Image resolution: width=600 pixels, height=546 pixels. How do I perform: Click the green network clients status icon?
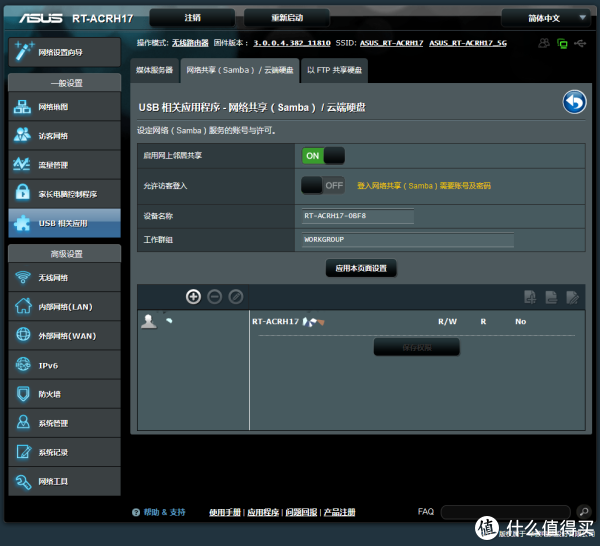[x=562, y=43]
